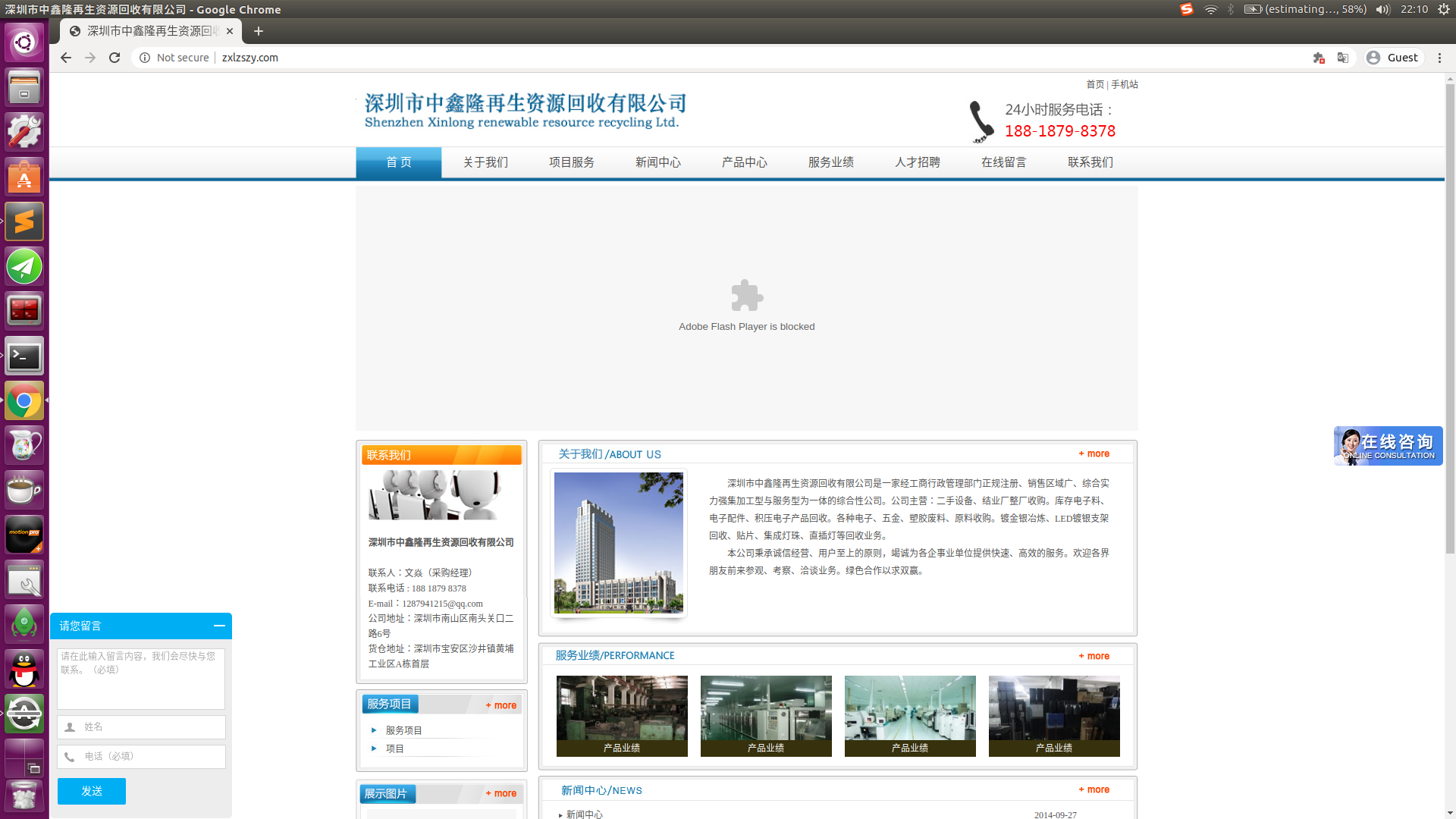Click the page vertical scrollbar
This screenshot has width=1456, height=819.
[x=1449, y=318]
